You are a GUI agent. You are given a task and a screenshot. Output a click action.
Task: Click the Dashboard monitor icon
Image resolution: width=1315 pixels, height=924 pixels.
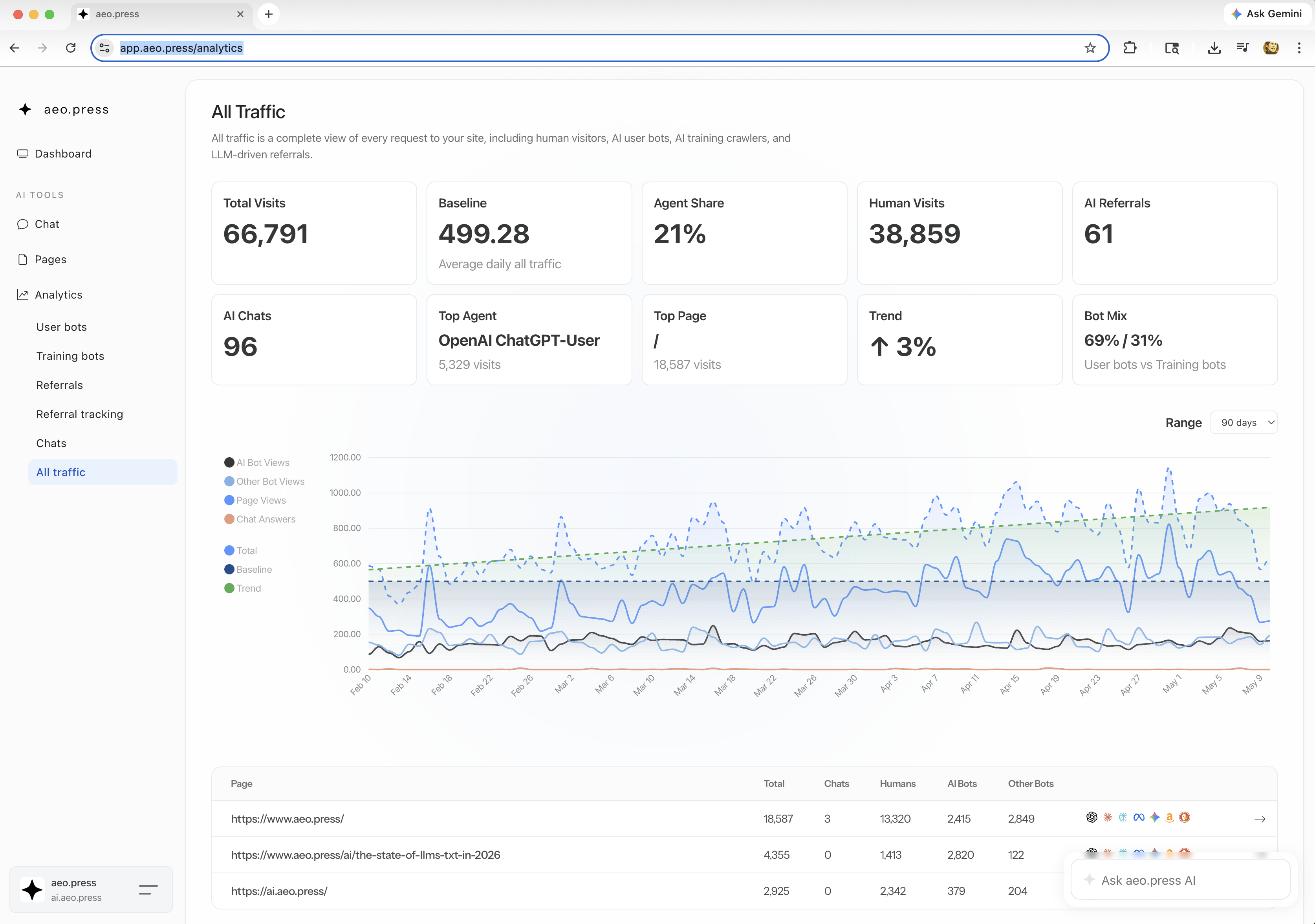23,154
